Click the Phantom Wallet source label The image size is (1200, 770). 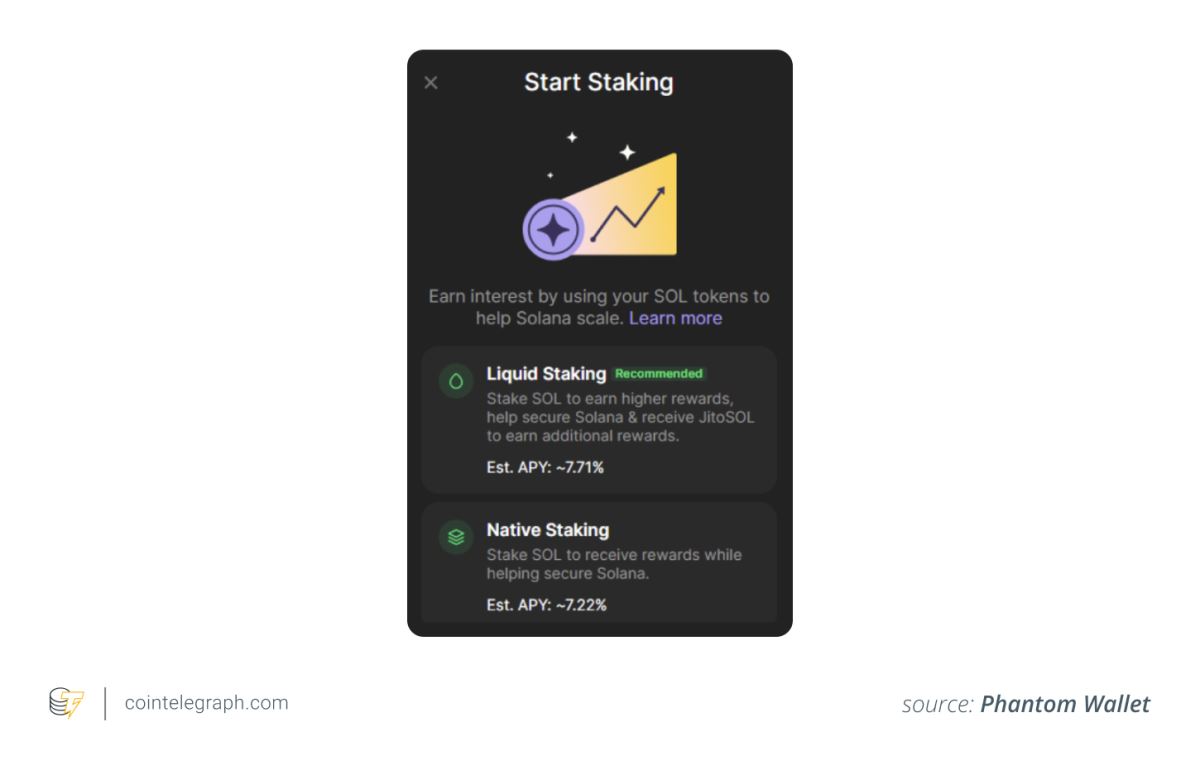click(x=1026, y=704)
